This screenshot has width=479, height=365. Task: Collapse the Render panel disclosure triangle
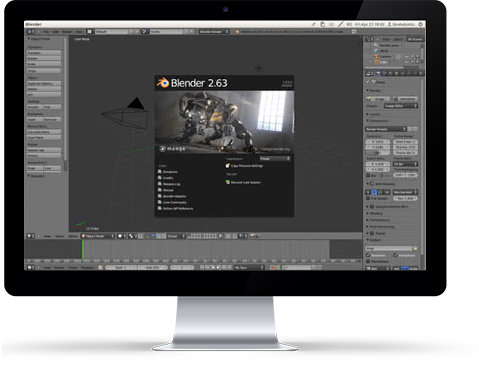[368, 90]
